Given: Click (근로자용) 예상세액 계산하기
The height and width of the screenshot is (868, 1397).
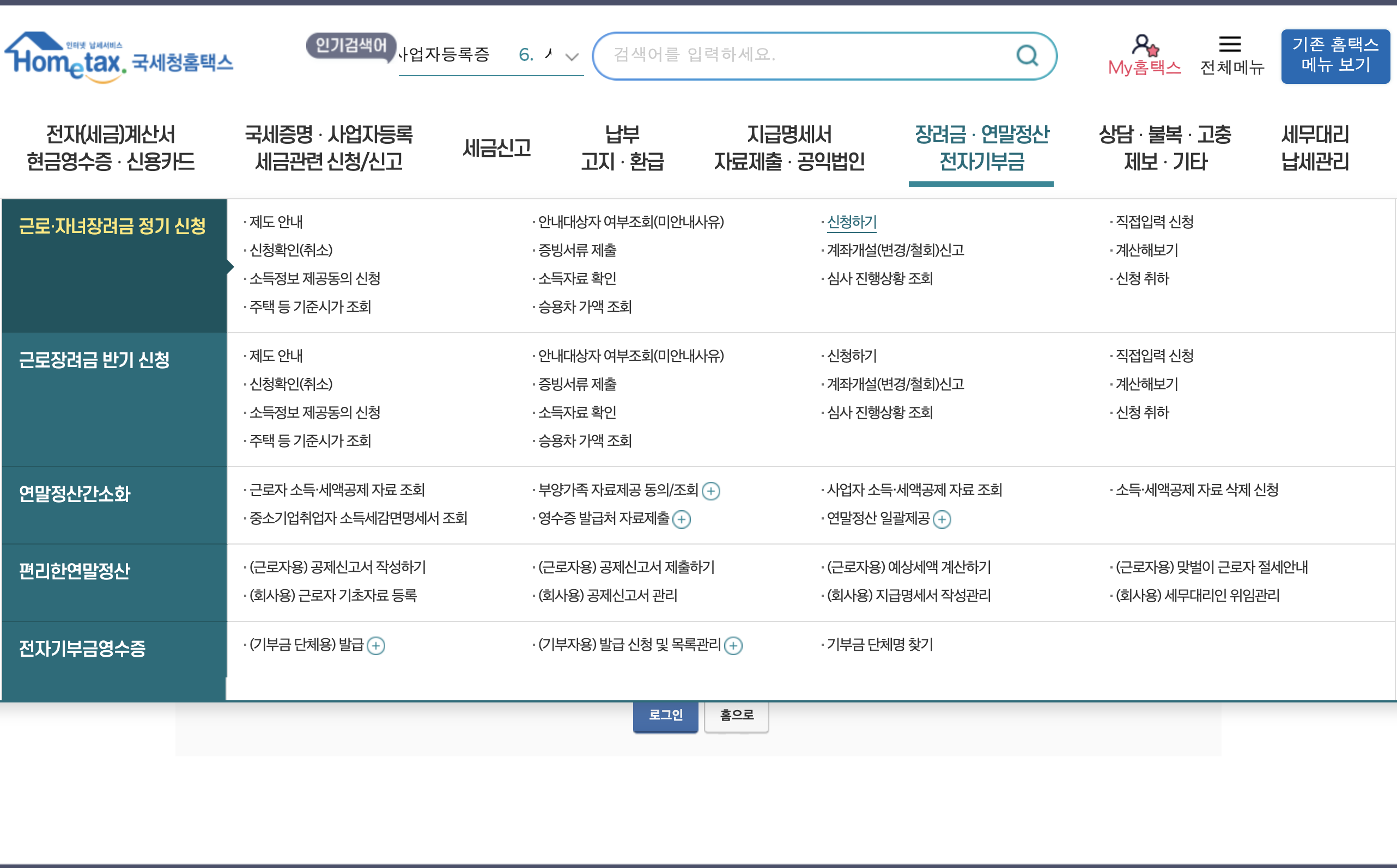Looking at the screenshot, I should point(909,568).
